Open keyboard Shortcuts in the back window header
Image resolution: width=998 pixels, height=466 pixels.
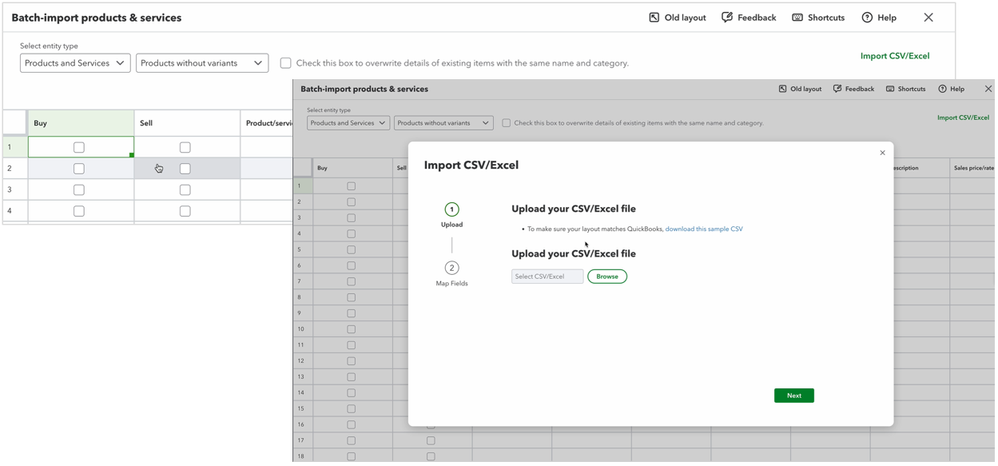(818, 18)
